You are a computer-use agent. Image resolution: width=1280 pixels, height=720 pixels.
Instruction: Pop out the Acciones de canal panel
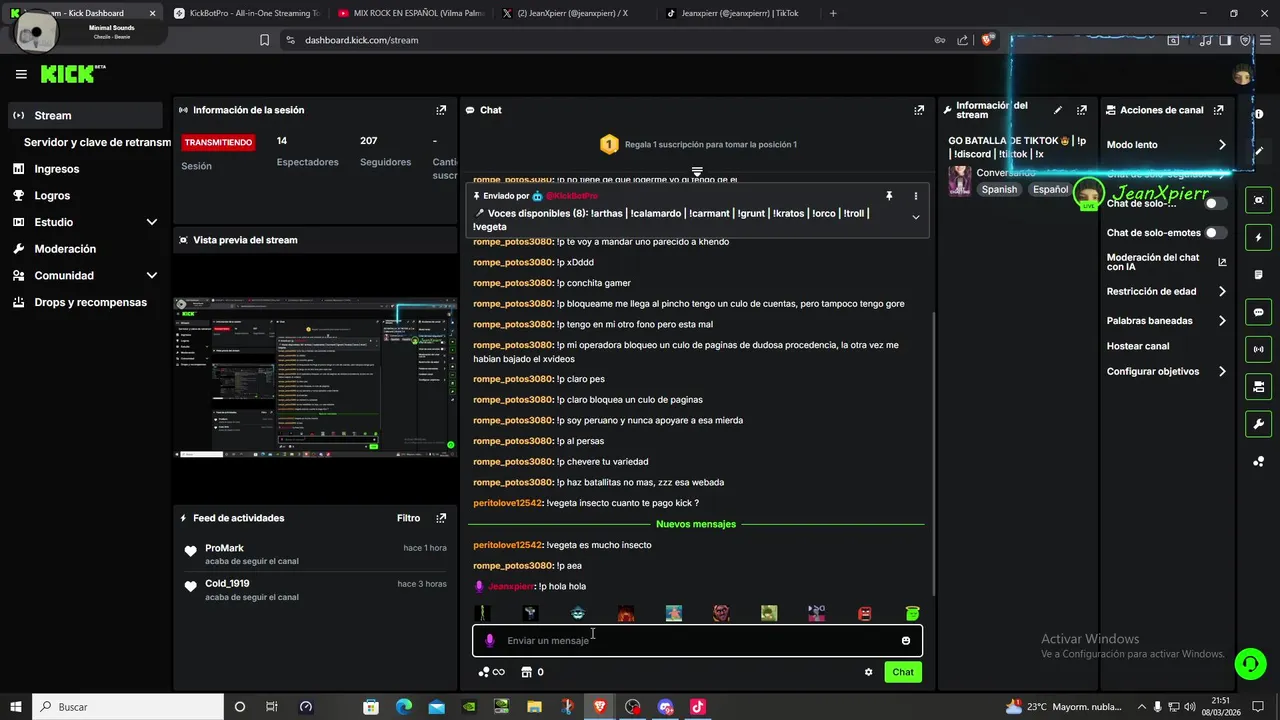click(x=1218, y=110)
